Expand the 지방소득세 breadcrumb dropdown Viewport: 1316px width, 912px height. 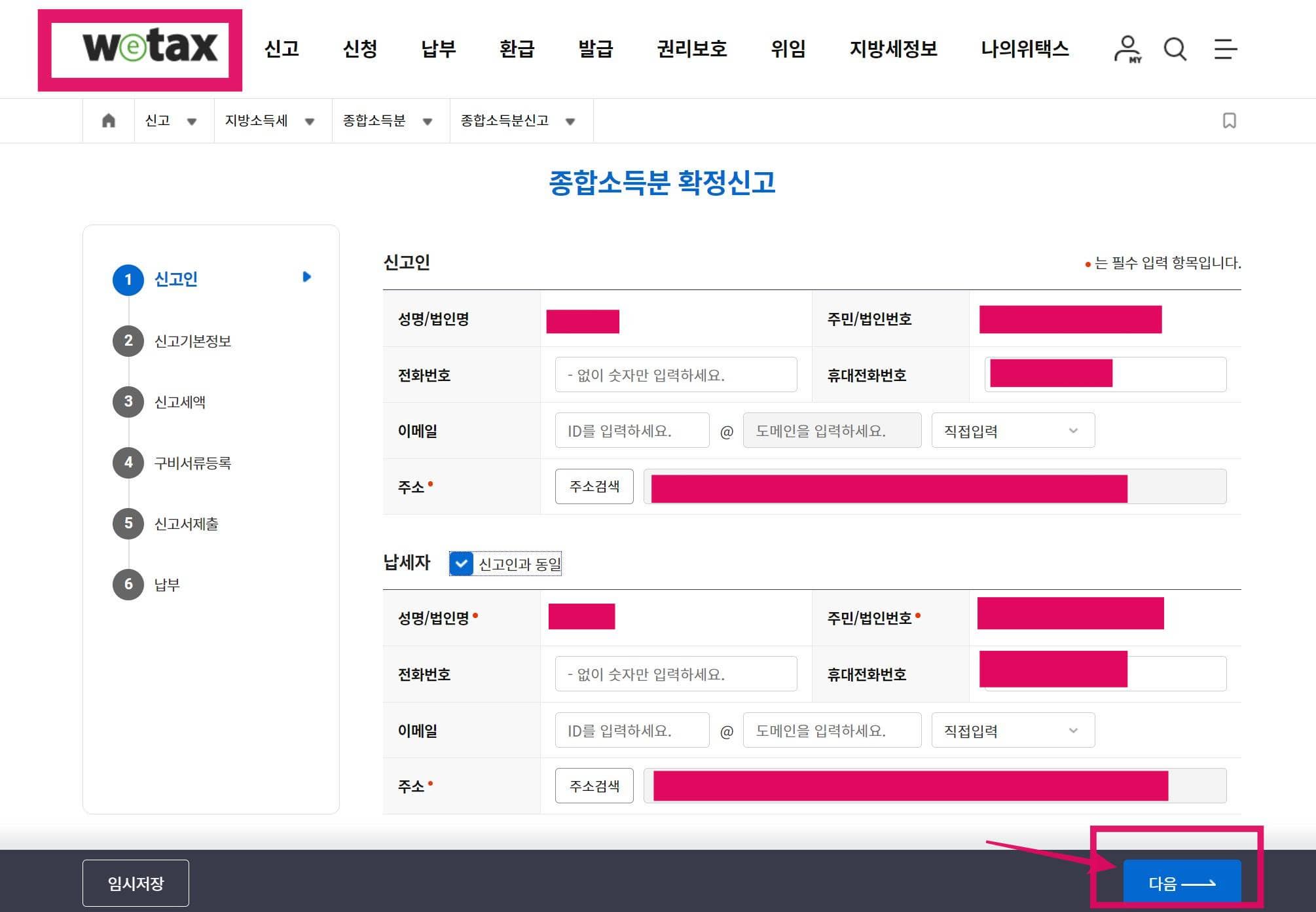tap(310, 121)
